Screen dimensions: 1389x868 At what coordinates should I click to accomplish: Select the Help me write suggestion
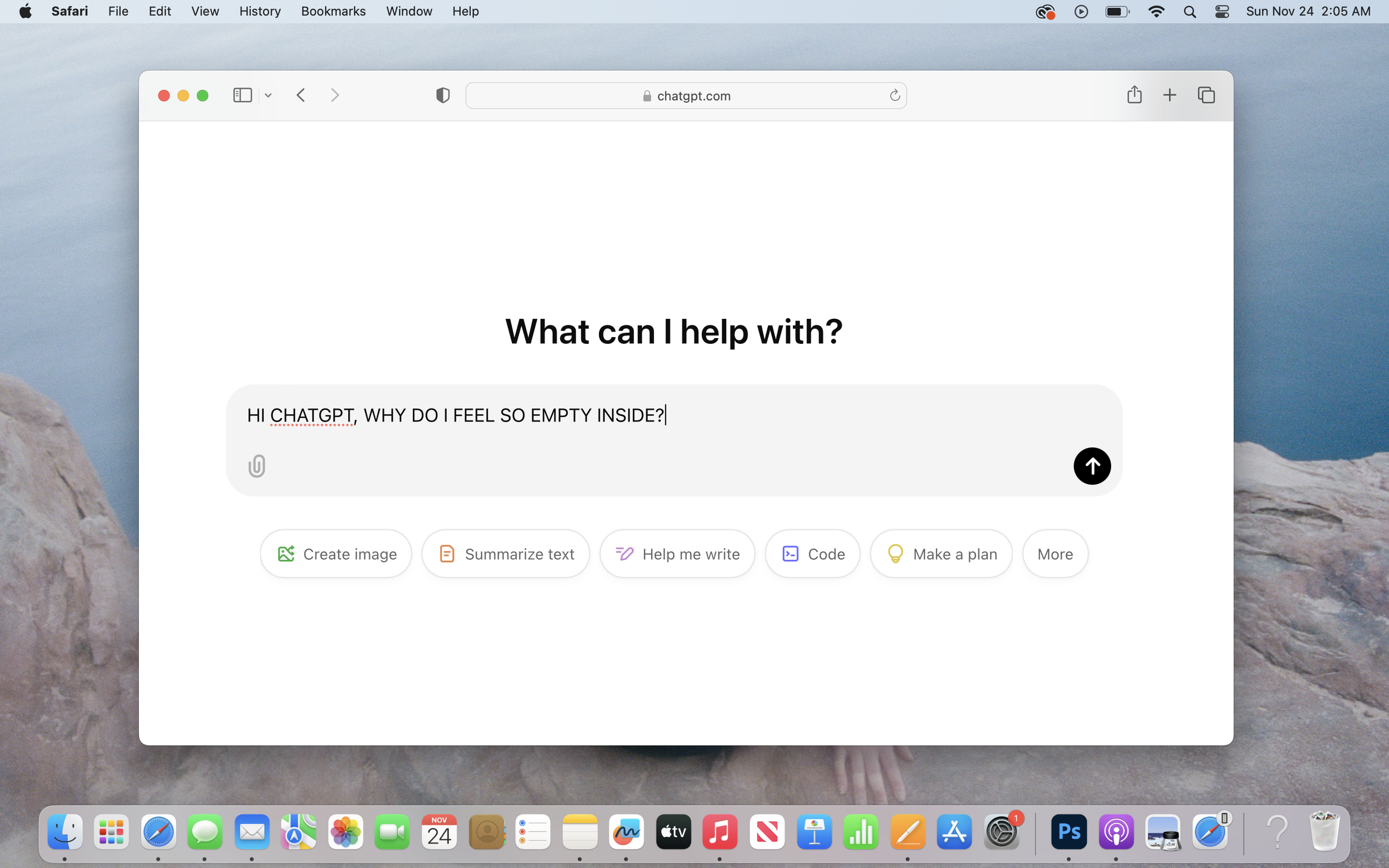pos(677,554)
